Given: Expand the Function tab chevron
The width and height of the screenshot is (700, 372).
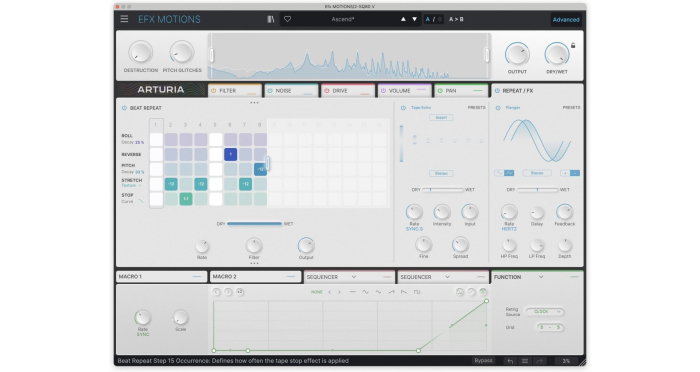Looking at the screenshot, I should 541,277.
